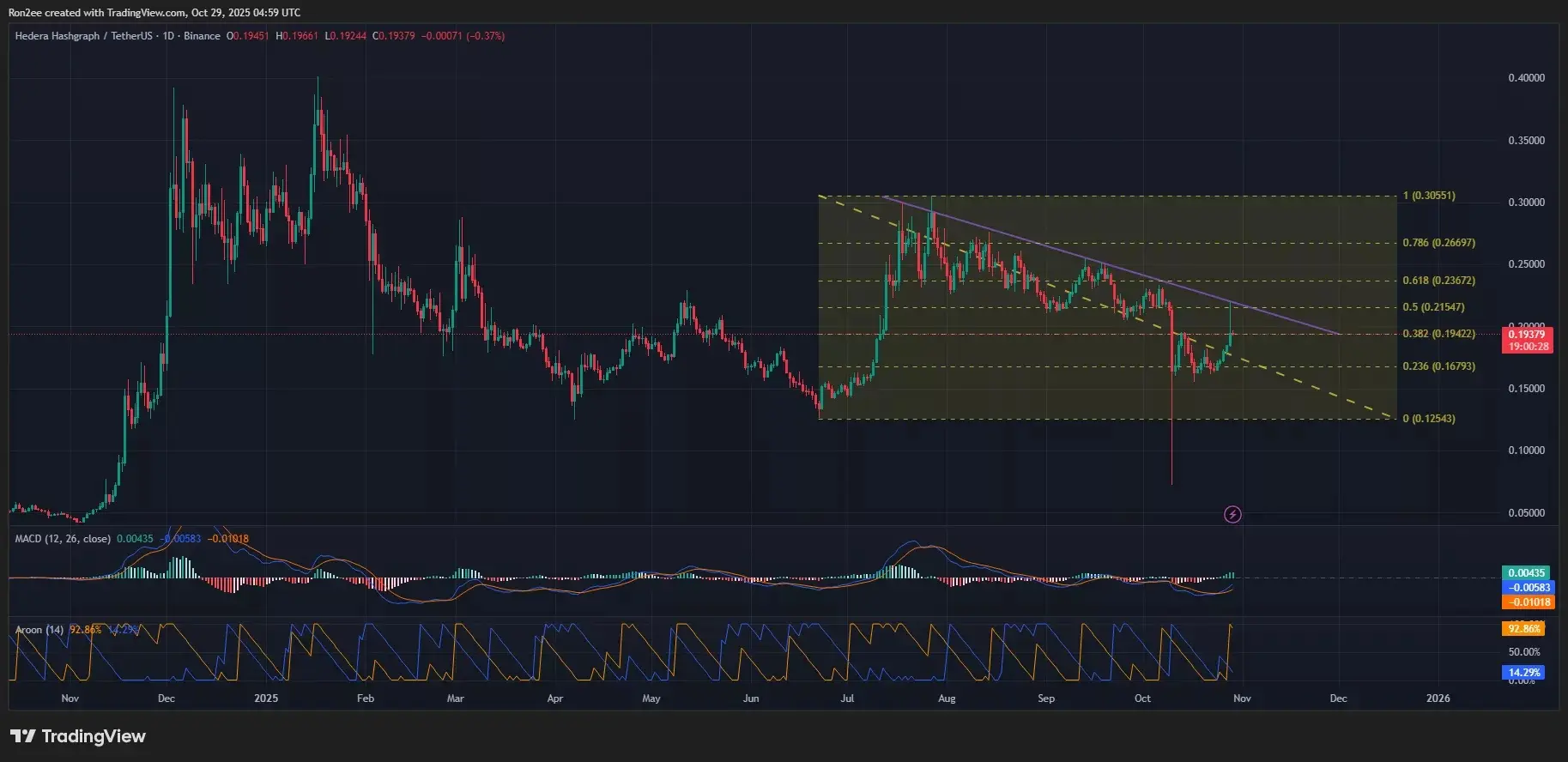Click the 0.40000 price axis label
This screenshot has width=1568, height=762.
(x=1526, y=78)
